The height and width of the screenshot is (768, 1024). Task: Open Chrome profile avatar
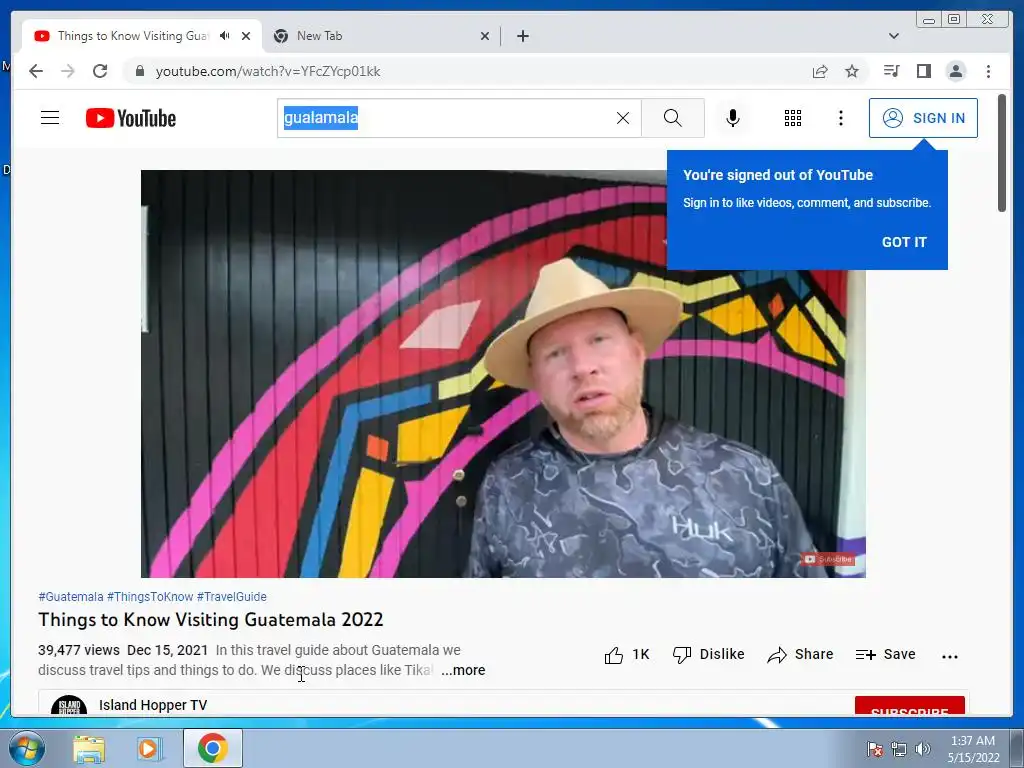956,71
